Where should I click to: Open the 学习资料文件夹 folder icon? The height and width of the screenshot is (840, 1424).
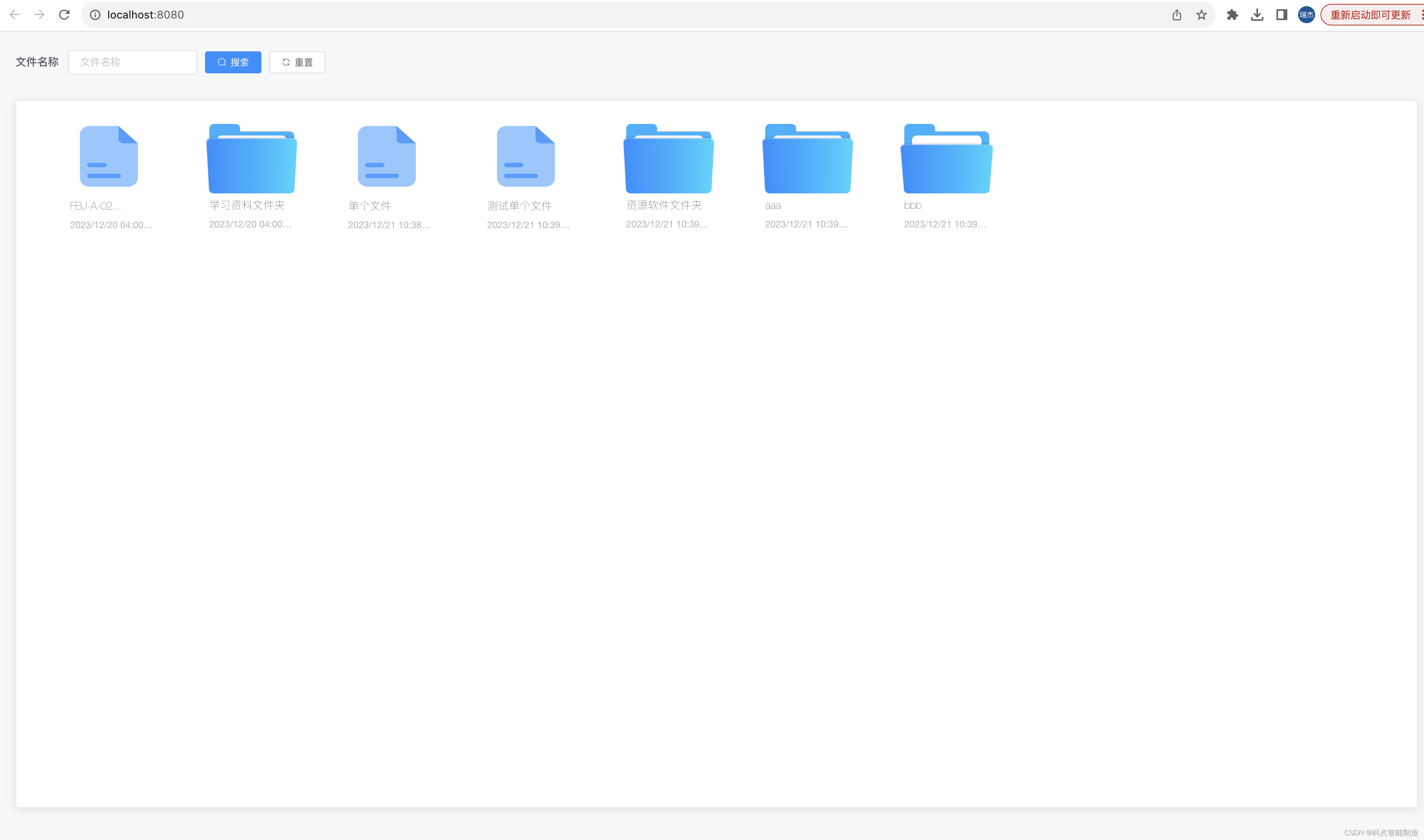(x=251, y=159)
